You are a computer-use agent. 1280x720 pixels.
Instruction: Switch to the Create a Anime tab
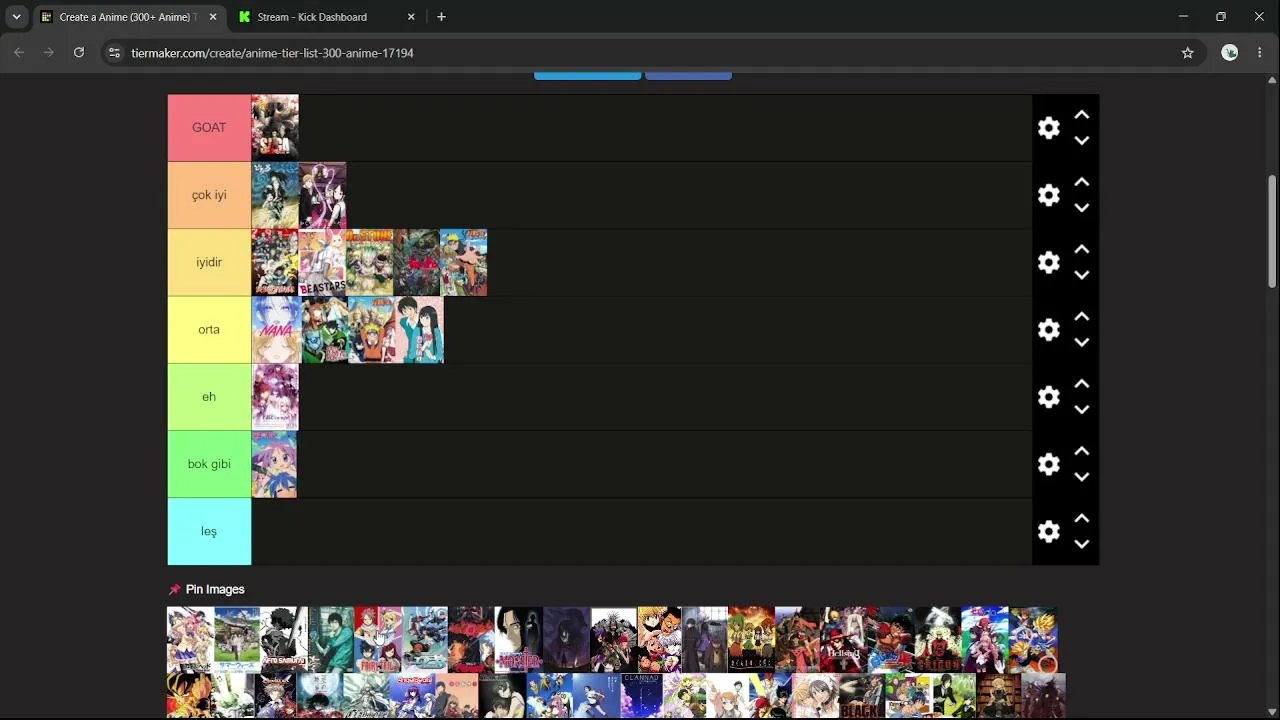(130, 17)
